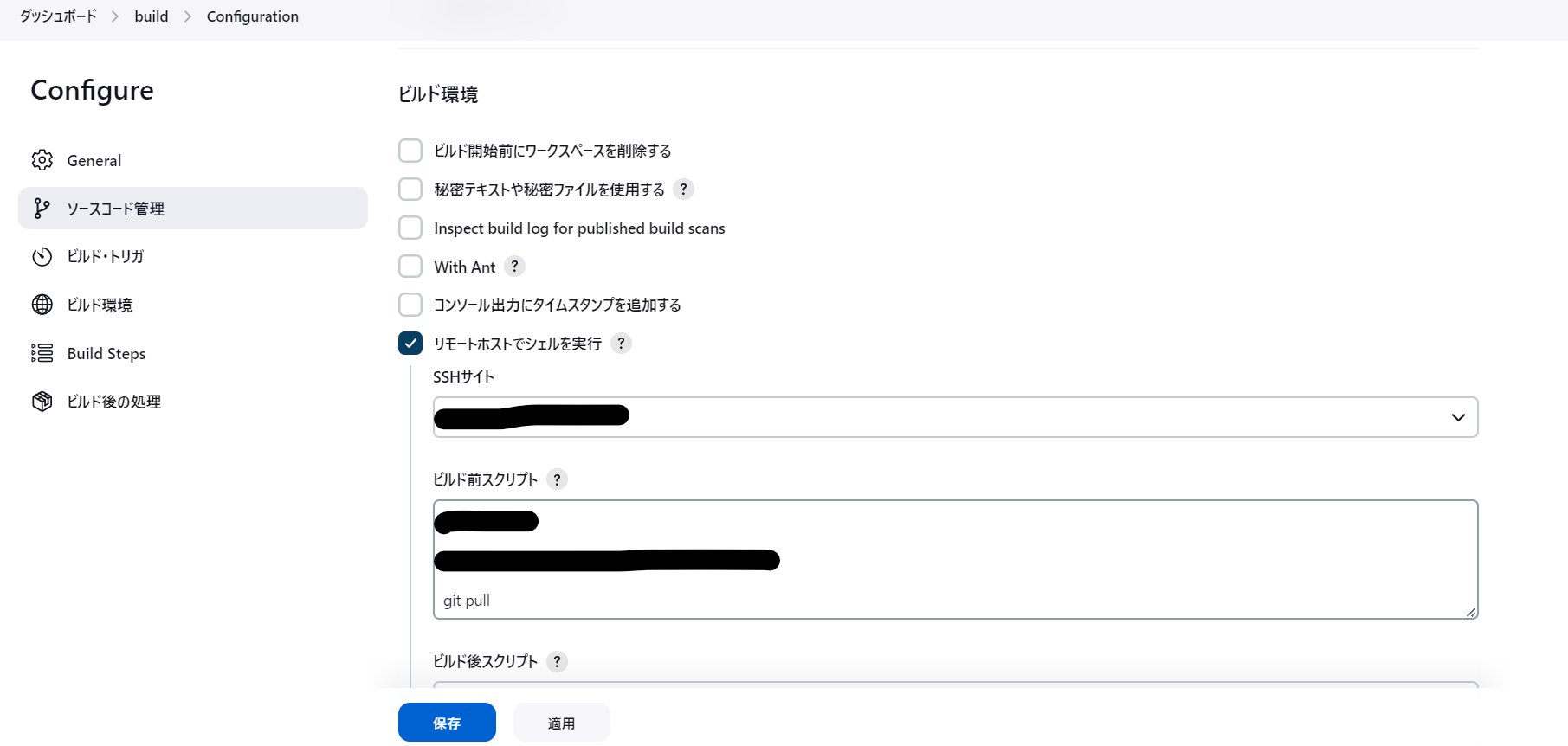Screen dimensions: 1568x746
Task: Grab the ビルド前スクリプト textarea resize handle
Action: 1470,612
